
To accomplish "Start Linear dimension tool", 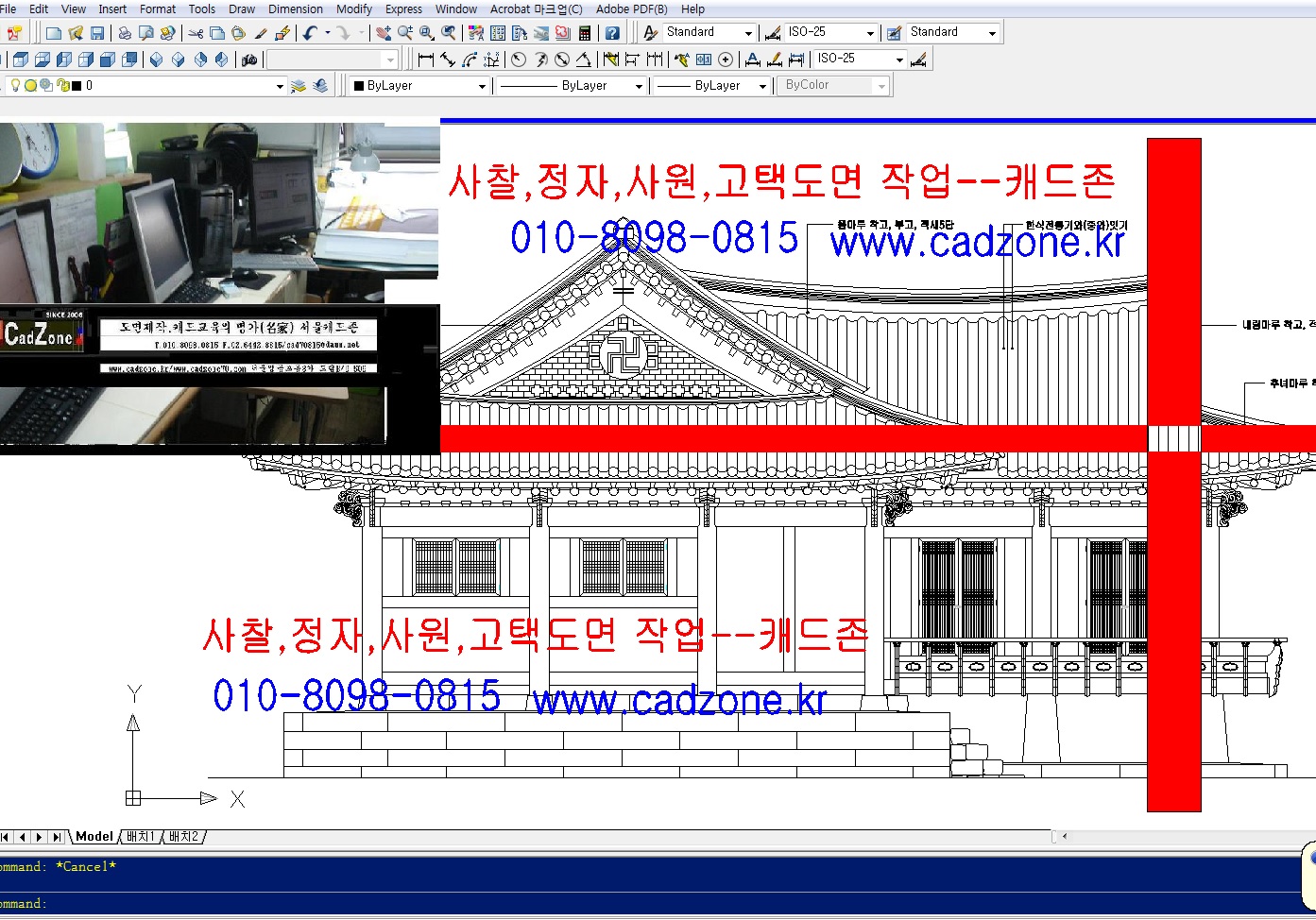I will pyautogui.click(x=426, y=60).
